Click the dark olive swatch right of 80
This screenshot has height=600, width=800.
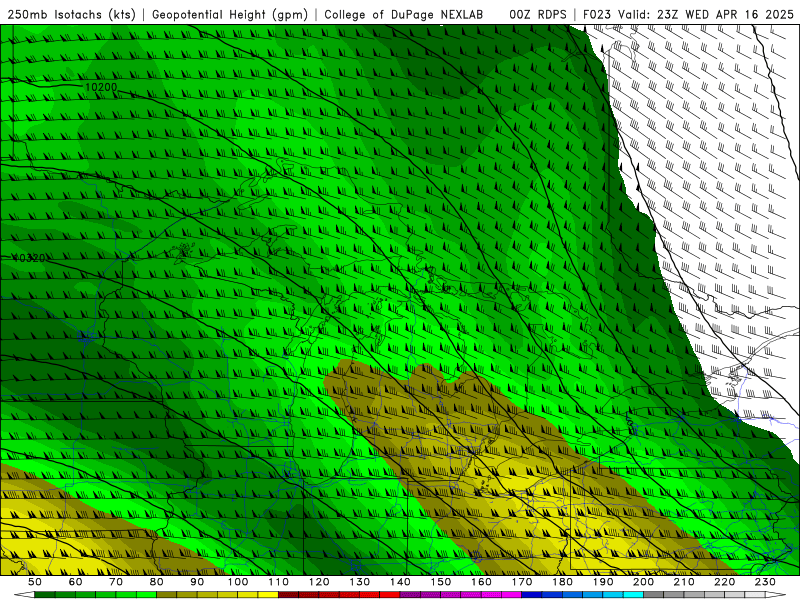pyautogui.click(x=166, y=594)
